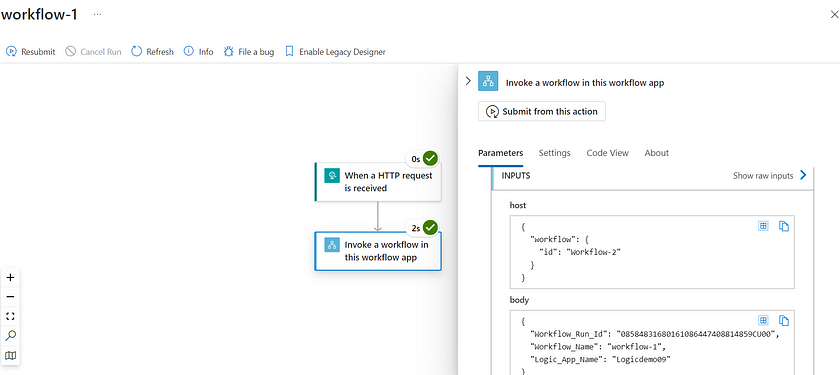Click the green success check on Invoke node
This screenshot has height=375, width=840.
(430, 228)
